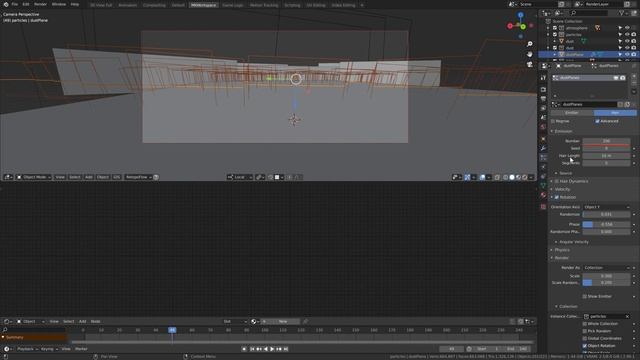Jump to the end frame in timeline

286,349
